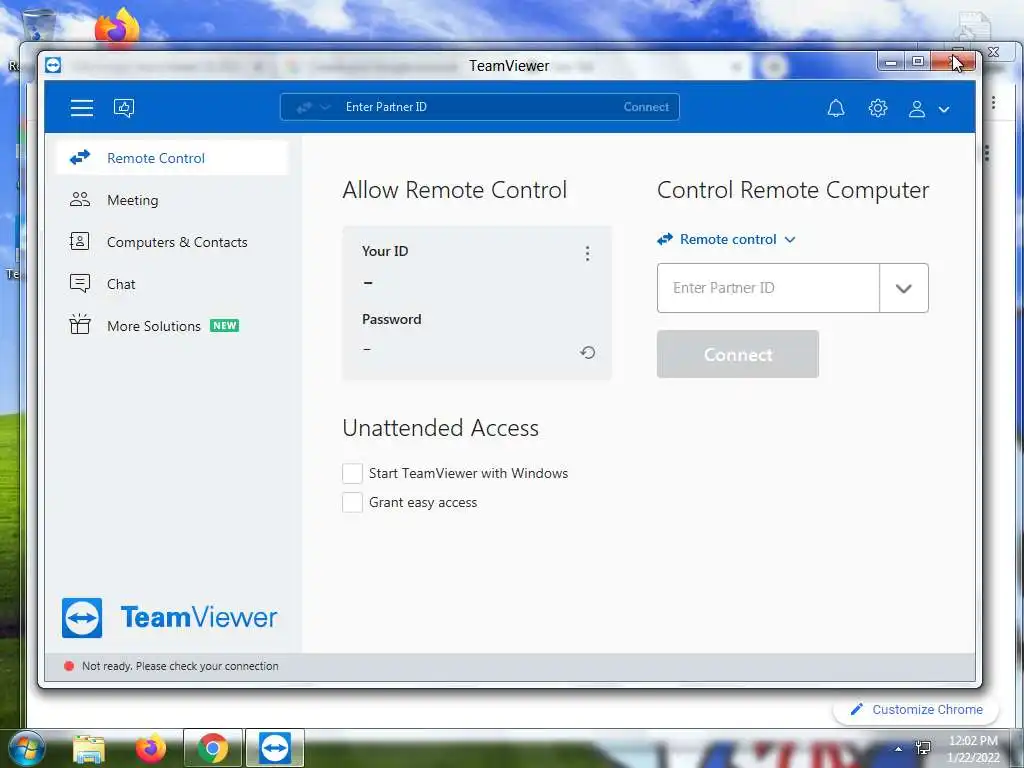Click the Control Remote Computer heading
1024x768 pixels.
(x=793, y=190)
